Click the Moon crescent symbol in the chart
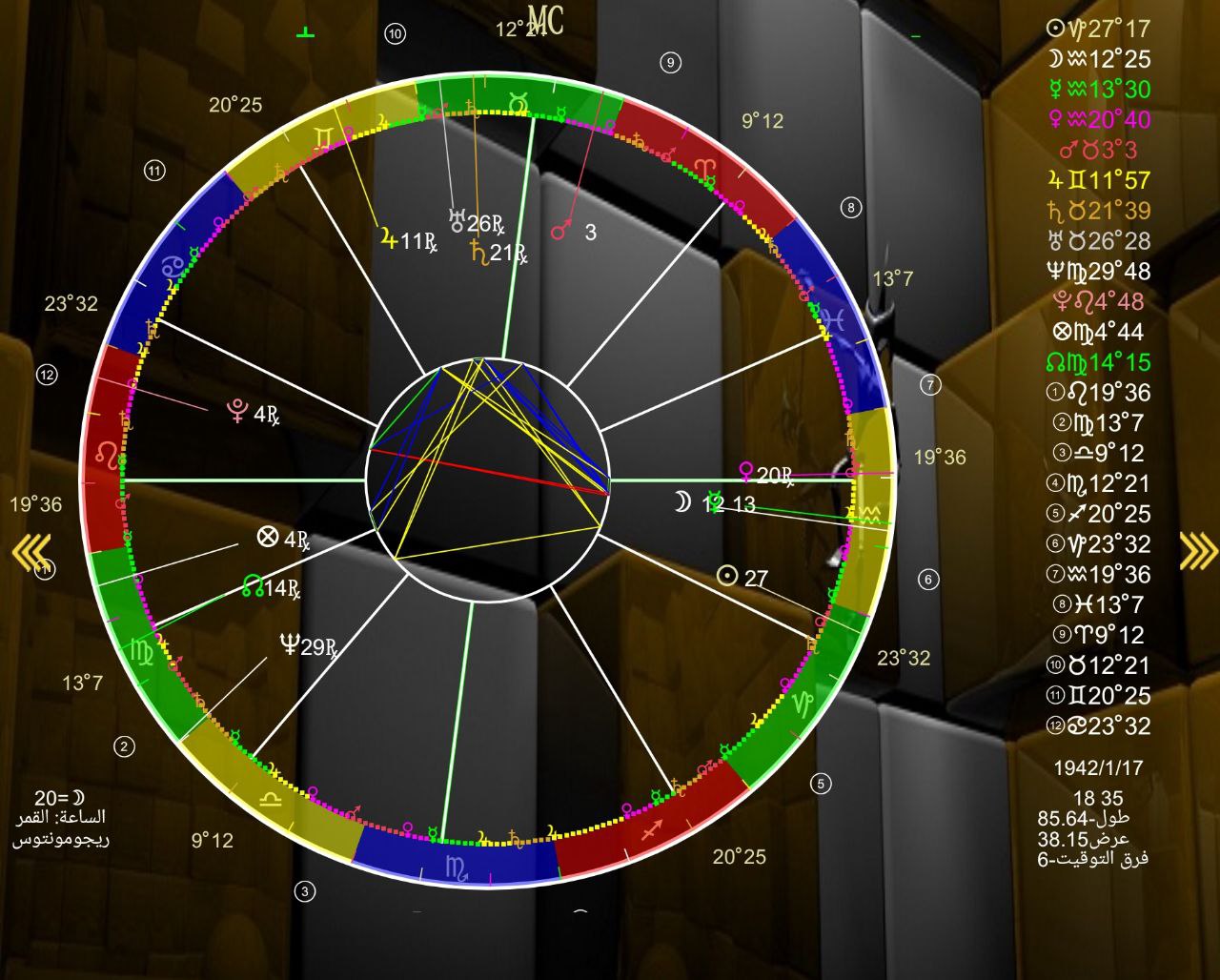The width and height of the screenshot is (1220, 980). tap(681, 502)
